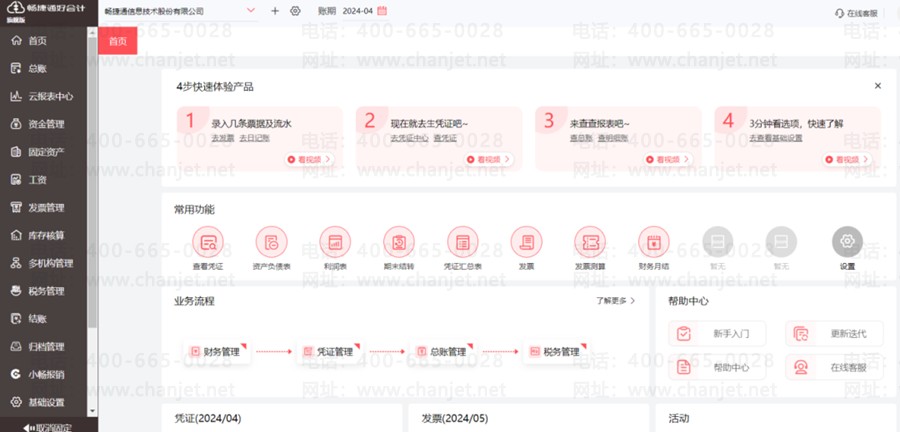Click 总账管理 in the business flow
This screenshot has height=432, width=900.
[x=443, y=352]
